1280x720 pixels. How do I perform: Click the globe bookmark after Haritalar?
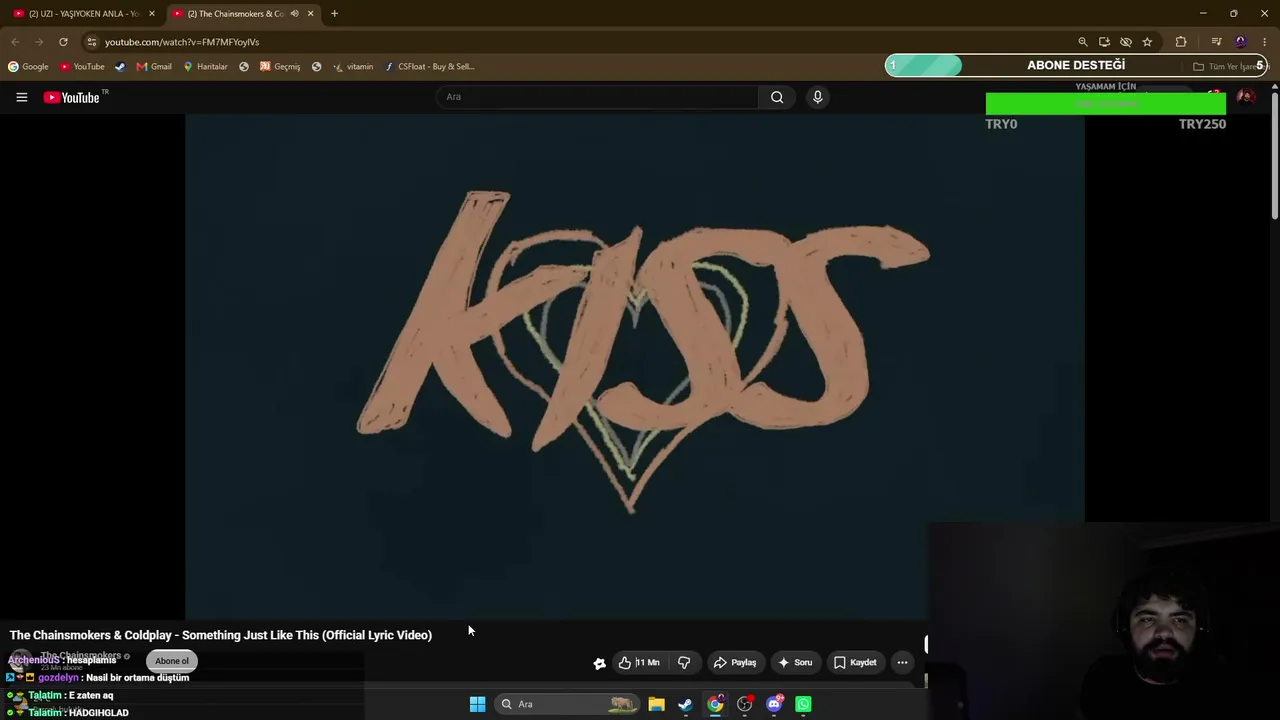[244, 67]
